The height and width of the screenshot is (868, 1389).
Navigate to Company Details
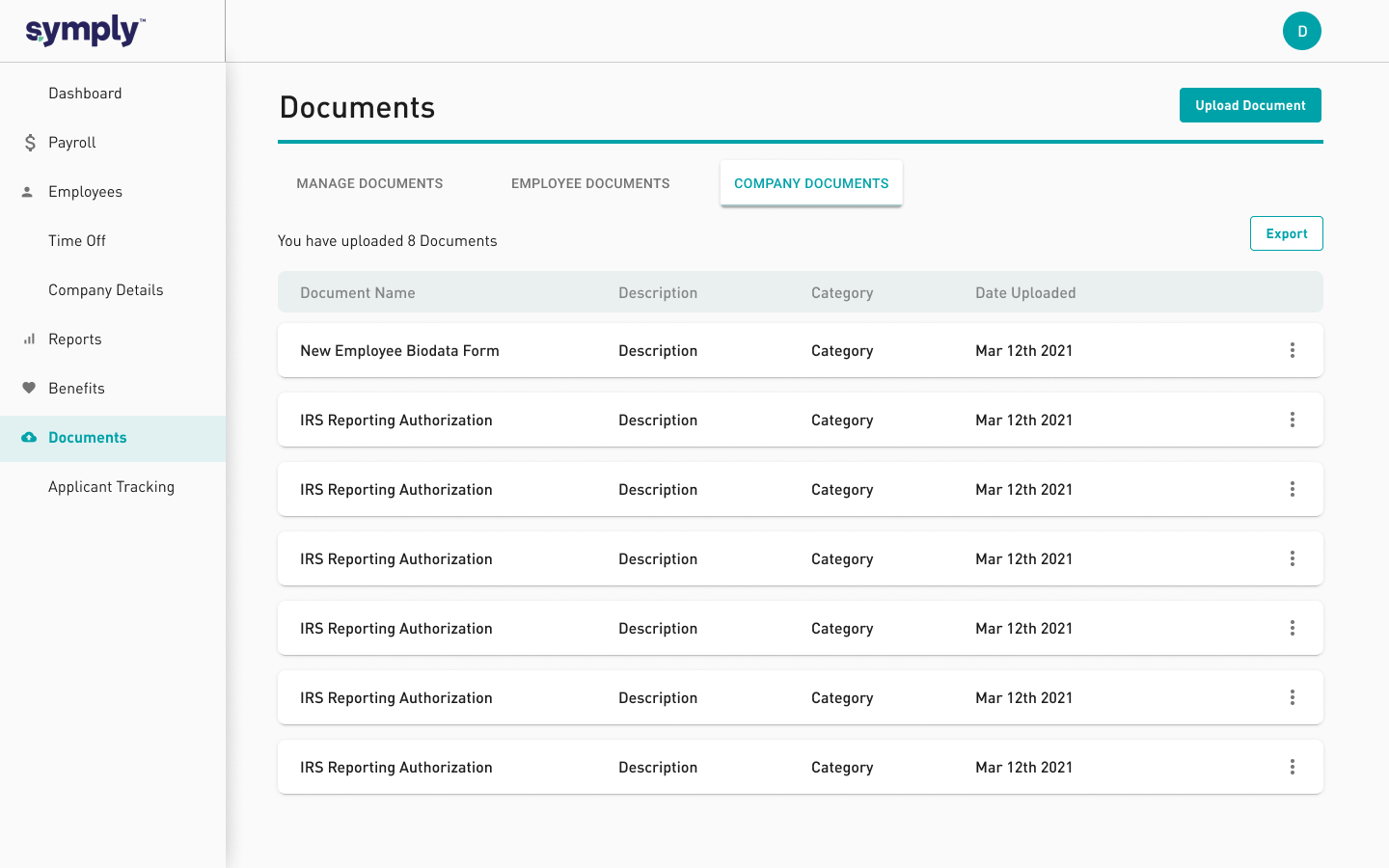(106, 290)
